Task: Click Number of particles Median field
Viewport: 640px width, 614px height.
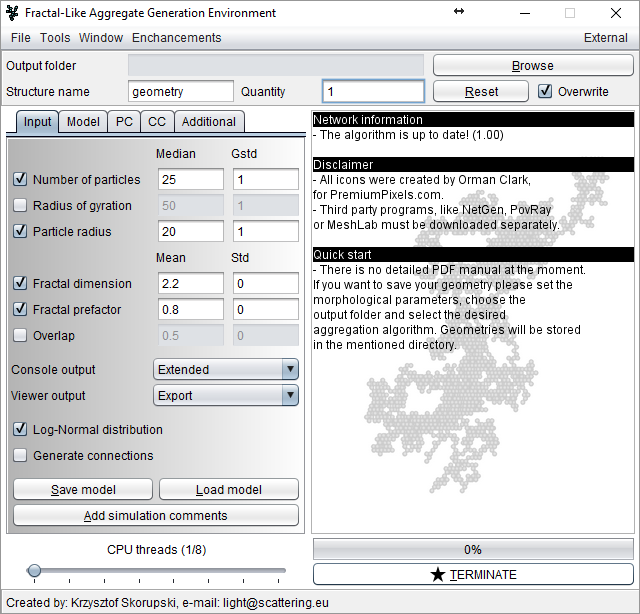Action: pos(191,179)
